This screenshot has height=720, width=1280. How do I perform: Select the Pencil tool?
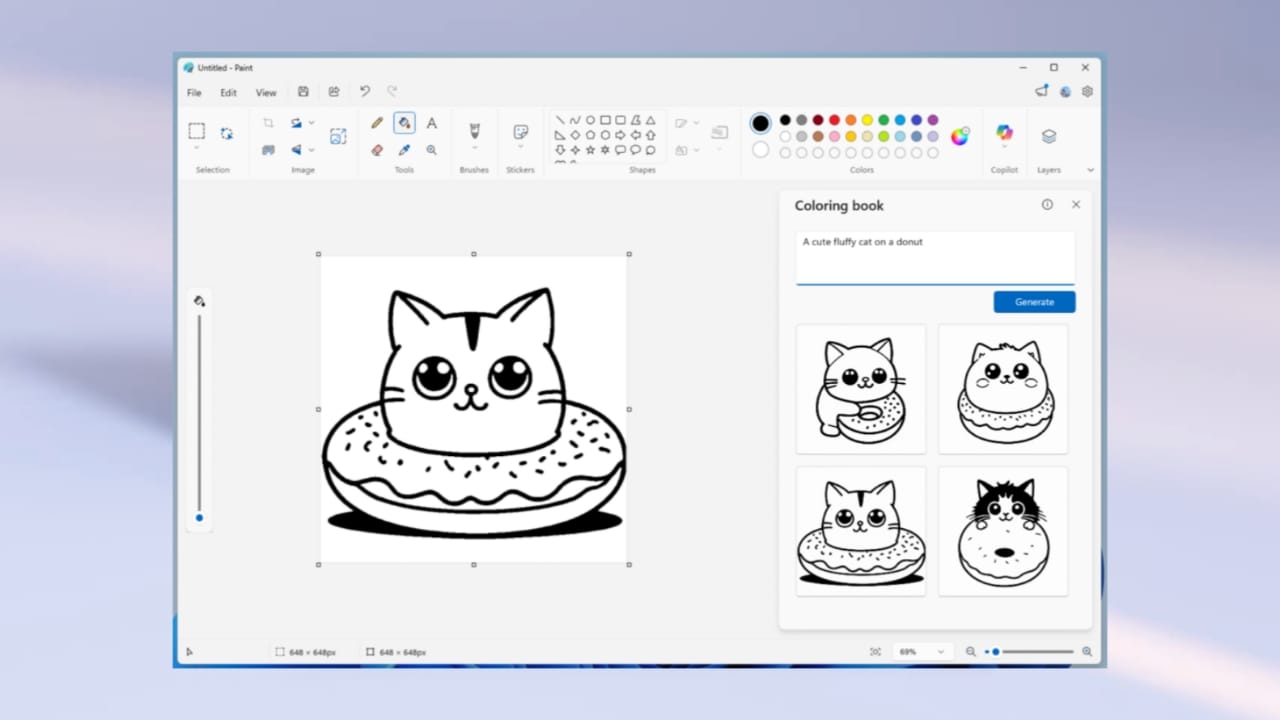click(x=377, y=124)
